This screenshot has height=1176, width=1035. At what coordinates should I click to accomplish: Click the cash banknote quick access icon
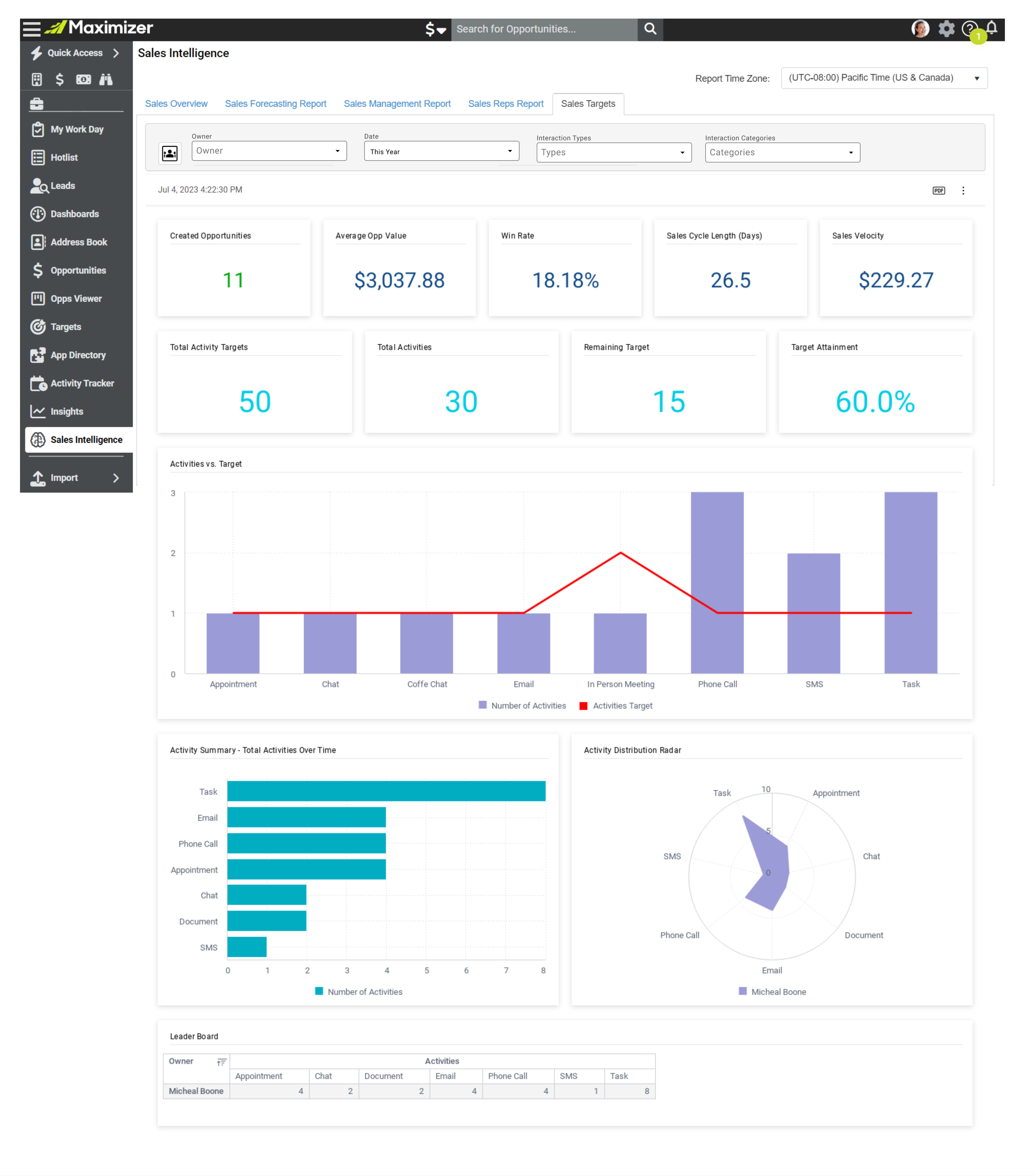[x=83, y=79]
